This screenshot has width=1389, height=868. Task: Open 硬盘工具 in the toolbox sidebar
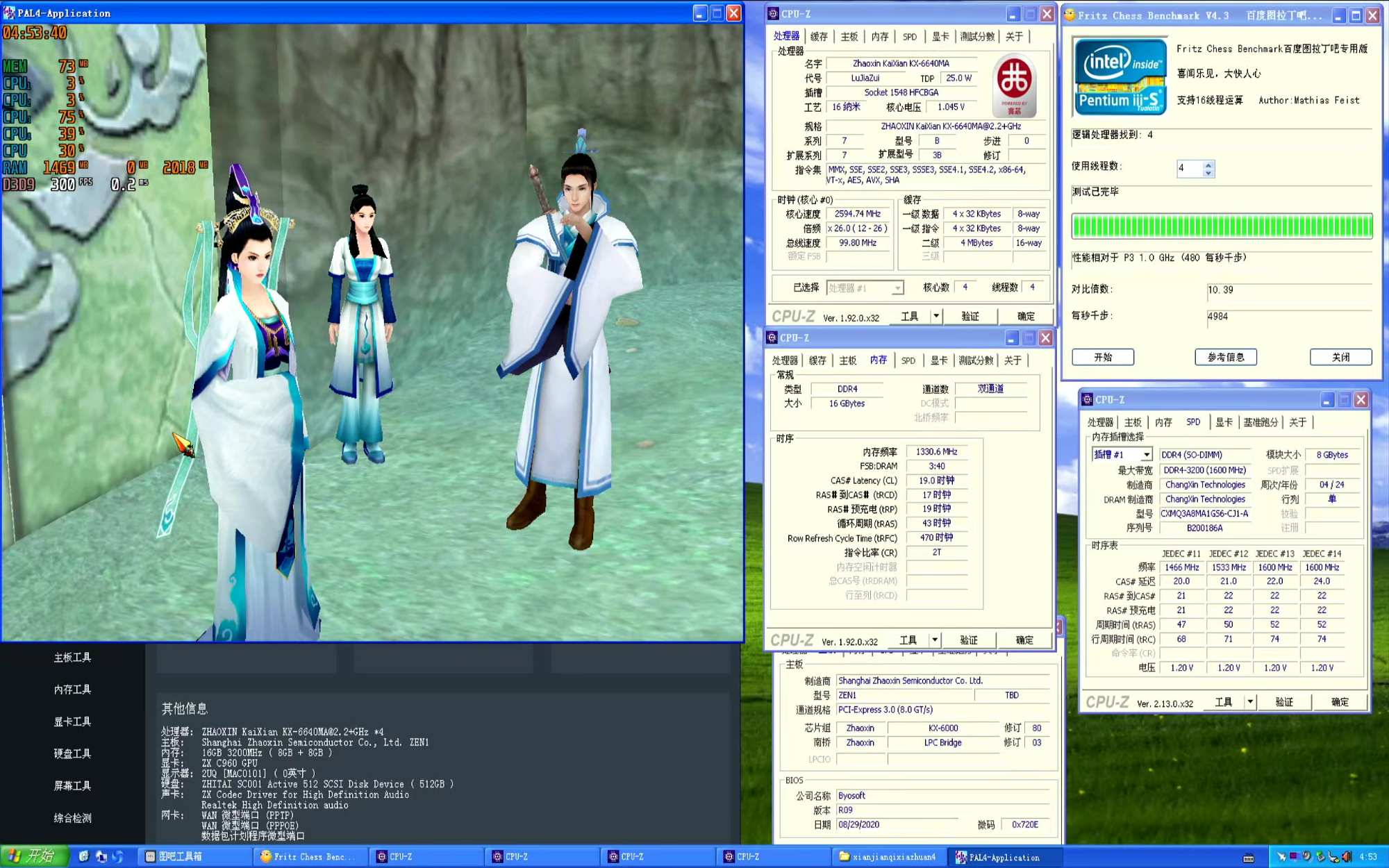[73, 753]
